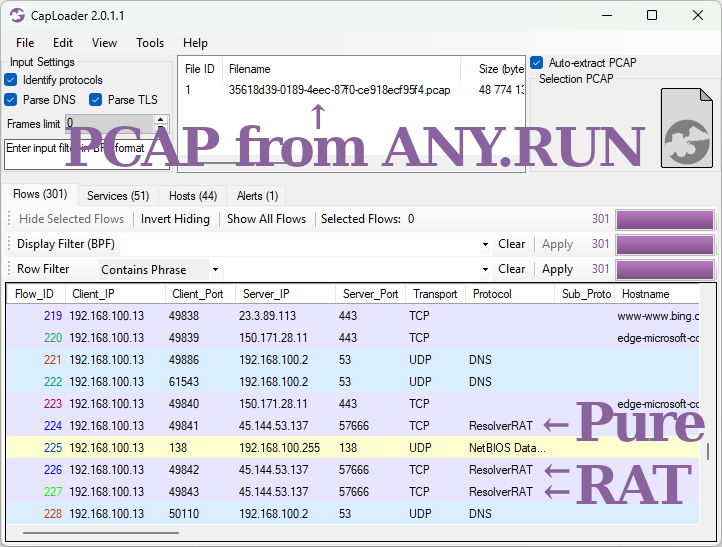Select flow 228 DNS row
Viewport: 722px width, 547px height.
[x=353, y=513]
